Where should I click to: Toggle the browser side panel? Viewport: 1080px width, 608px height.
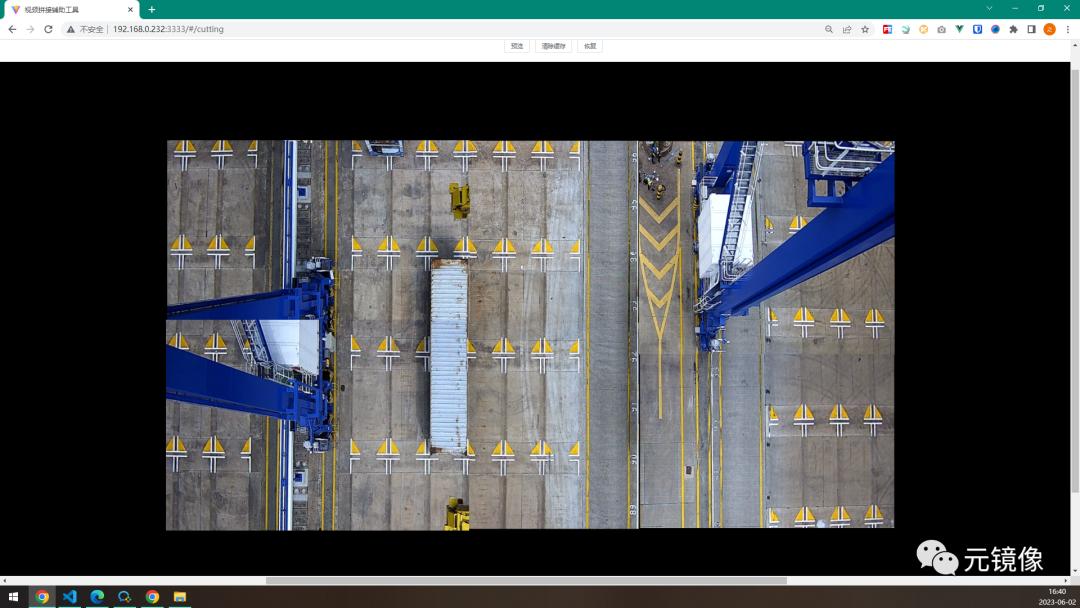coord(1031,29)
